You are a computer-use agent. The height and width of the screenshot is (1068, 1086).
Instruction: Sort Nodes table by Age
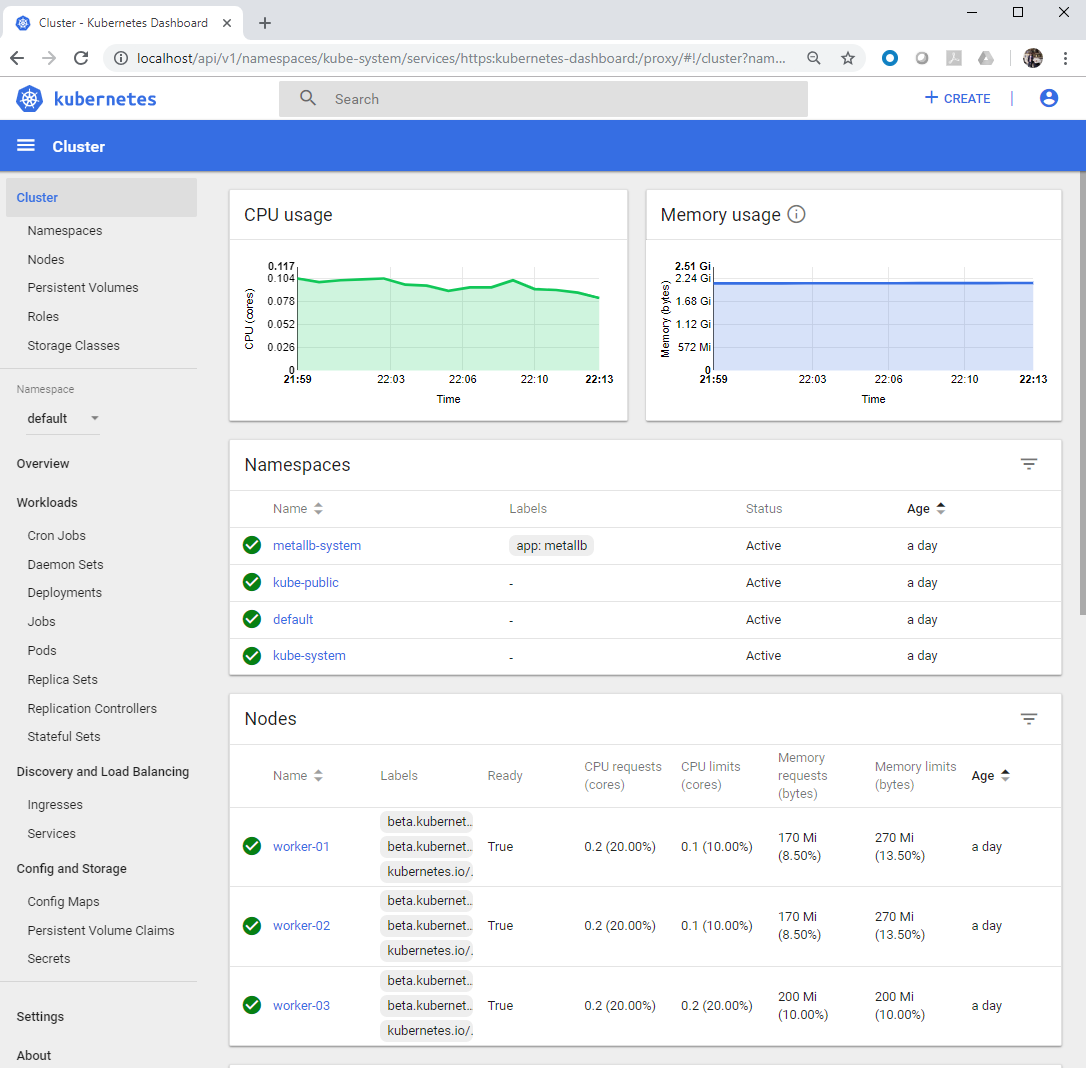[x=990, y=776]
